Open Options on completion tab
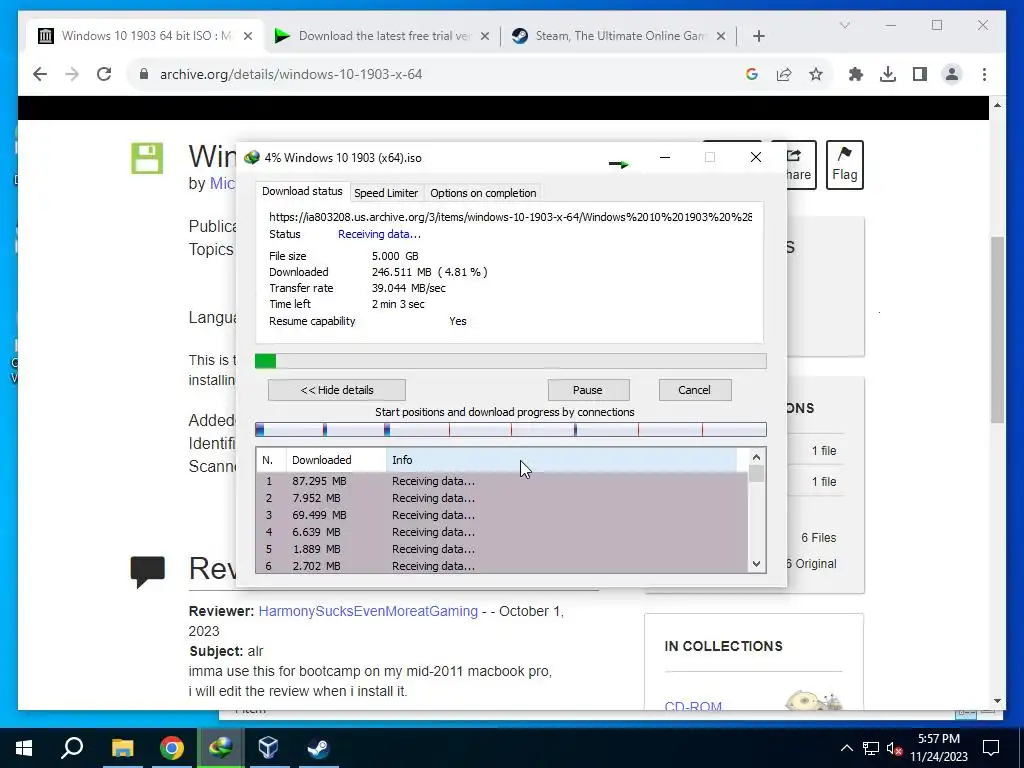Screen dimensions: 1024x768 point(483,193)
